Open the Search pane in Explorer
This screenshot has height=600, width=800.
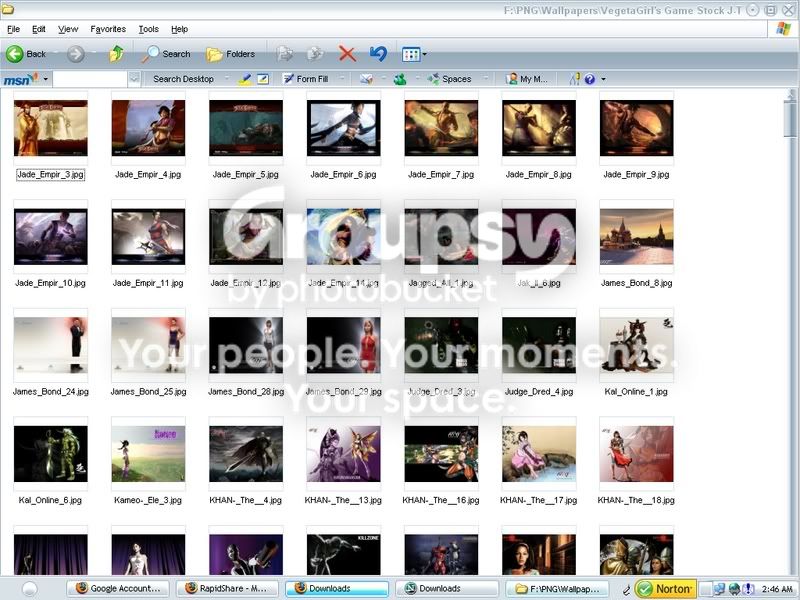click(166, 54)
